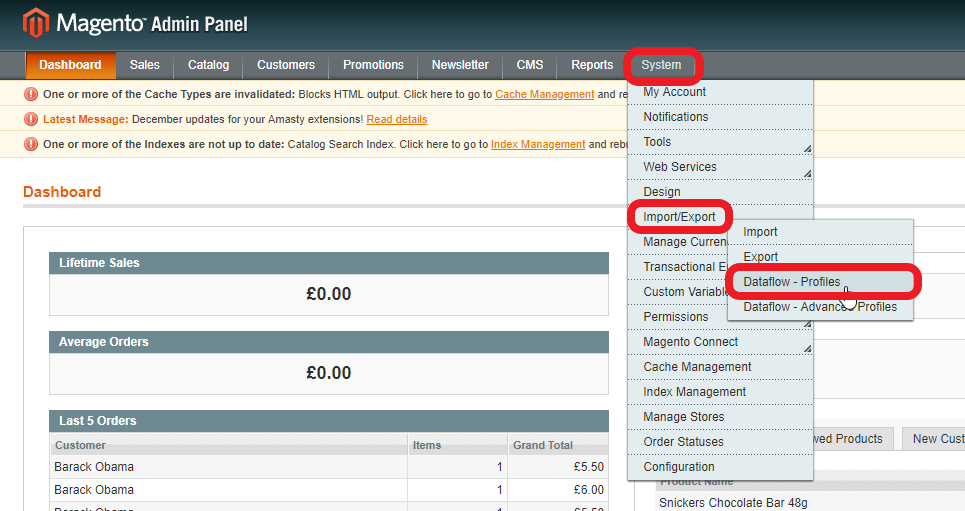This screenshot has height=511, width=965.
Task: Click the Barack Obama £5.50 order row
Action: [329, 467]
